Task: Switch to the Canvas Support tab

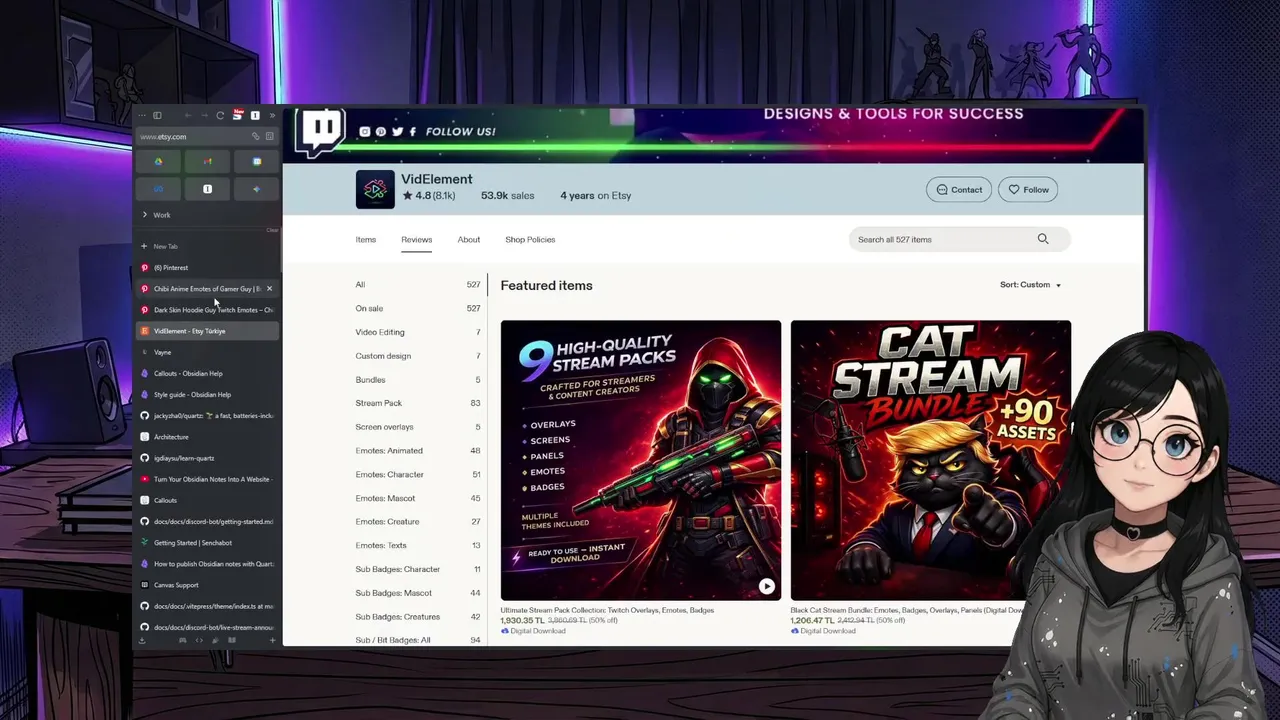Action: coord(207,585)
